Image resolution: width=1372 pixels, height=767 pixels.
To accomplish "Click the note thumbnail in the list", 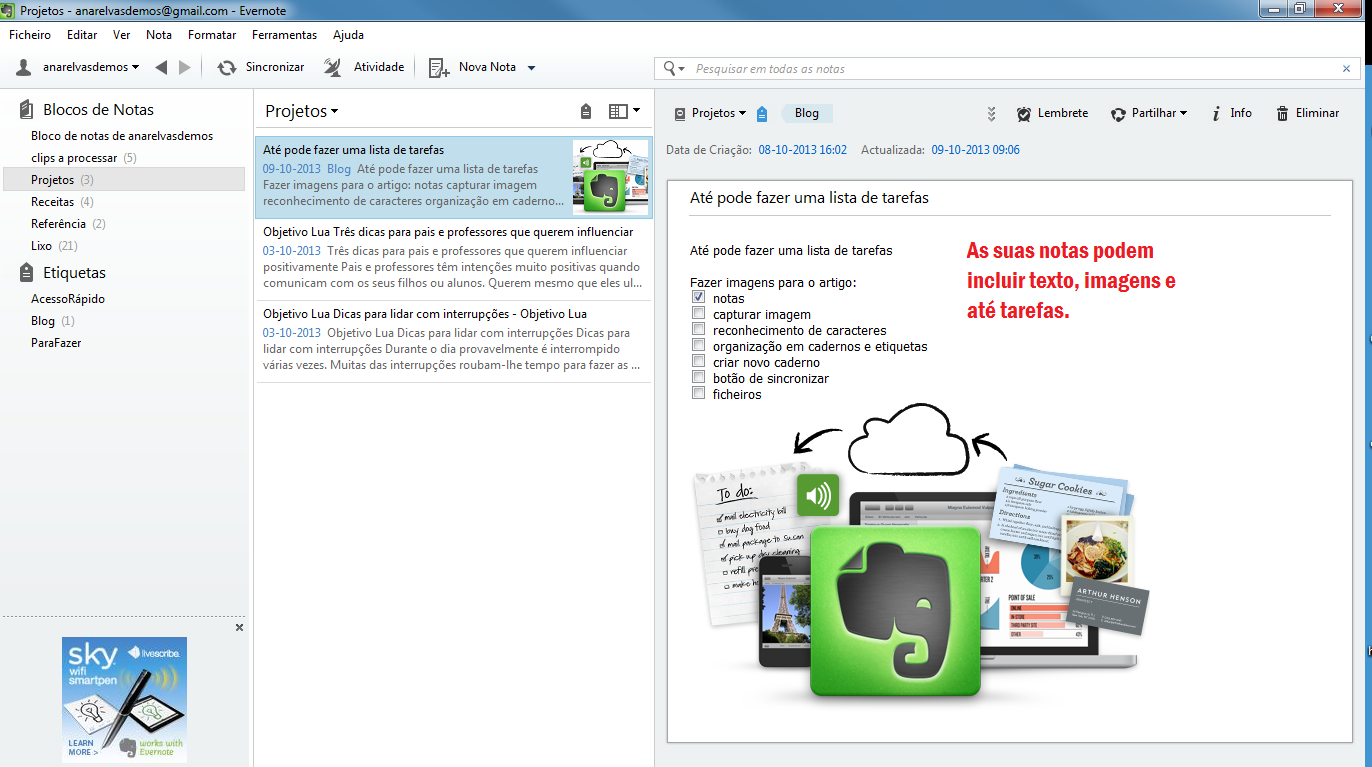I will pos(611,177).
